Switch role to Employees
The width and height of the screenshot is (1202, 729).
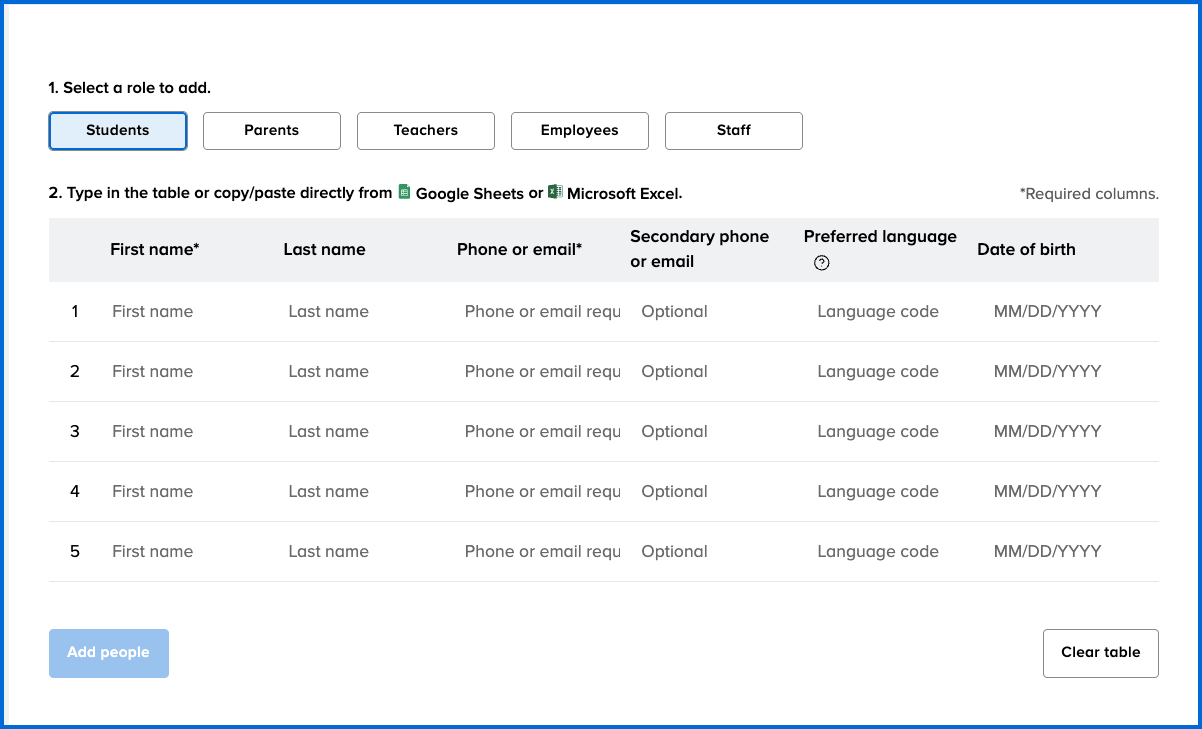pyautogui.click(x=580, y=130)
